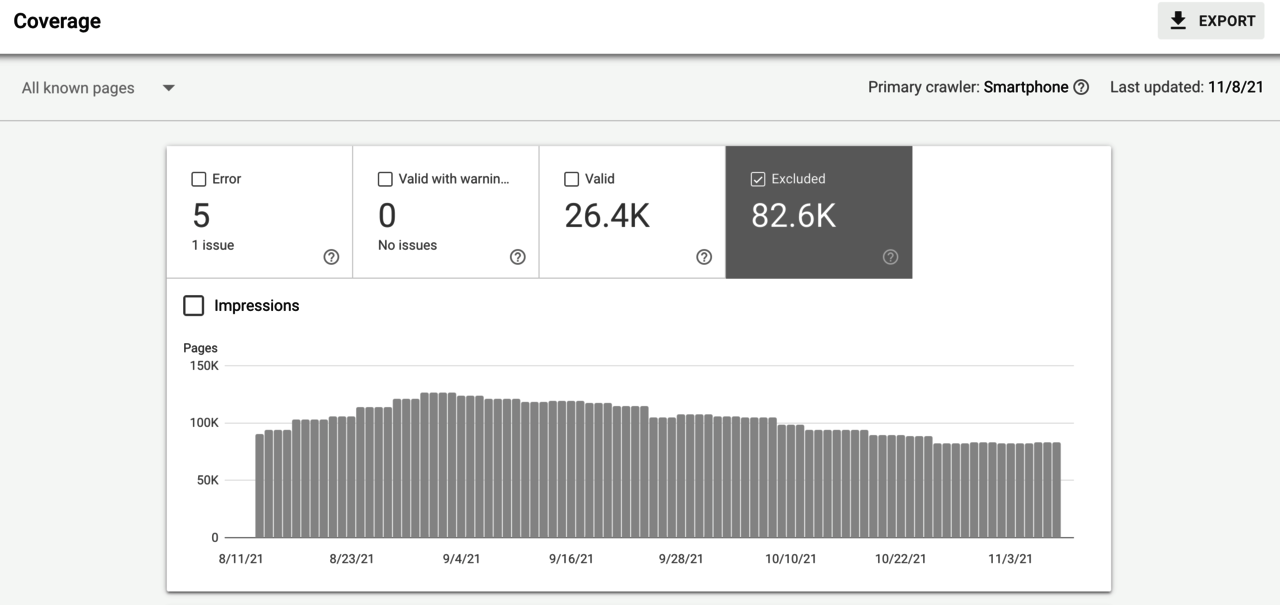Open help icon in the Valid card

(x=704, y=257)
